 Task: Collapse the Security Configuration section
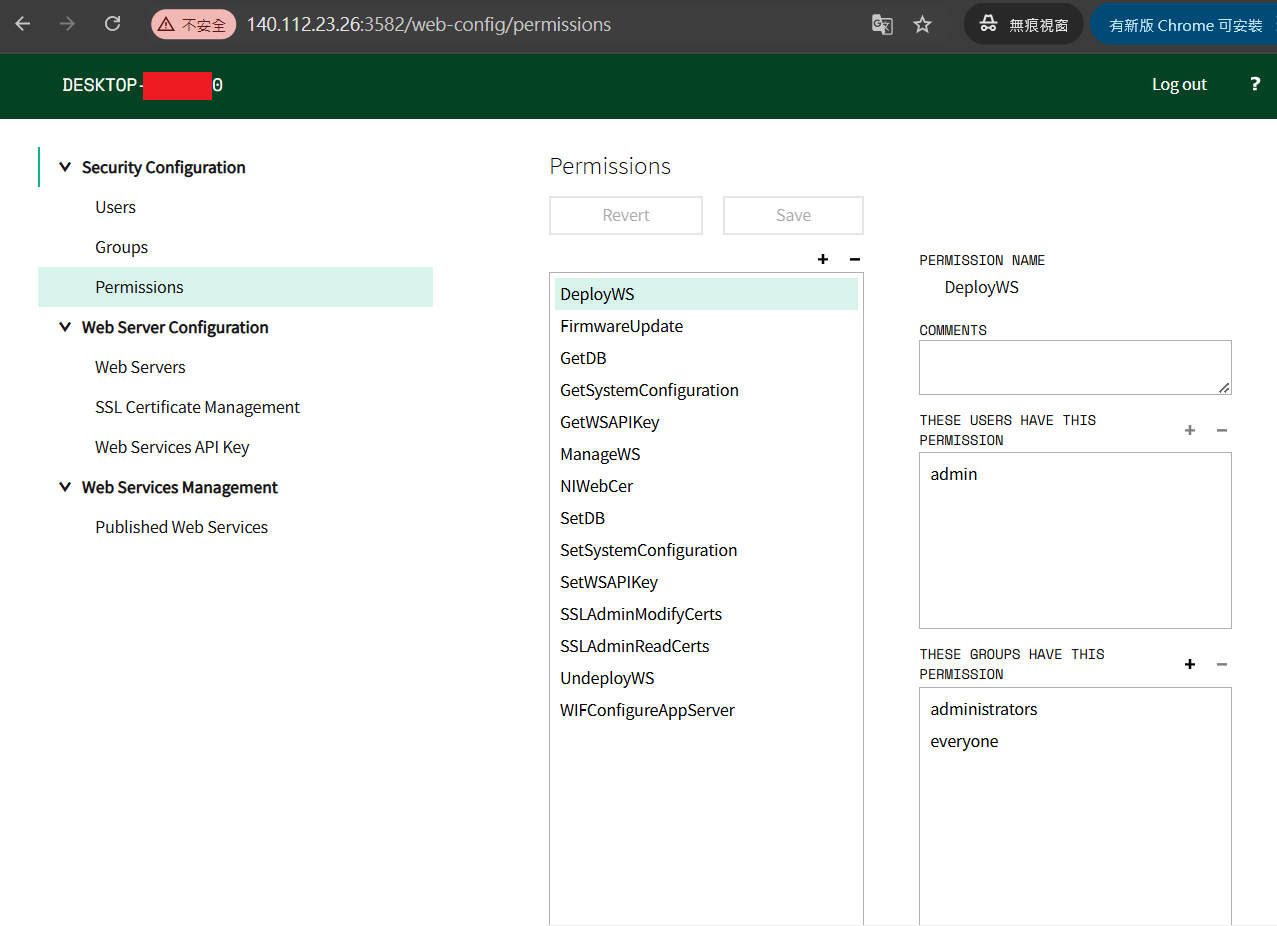[x=65, y=167]
